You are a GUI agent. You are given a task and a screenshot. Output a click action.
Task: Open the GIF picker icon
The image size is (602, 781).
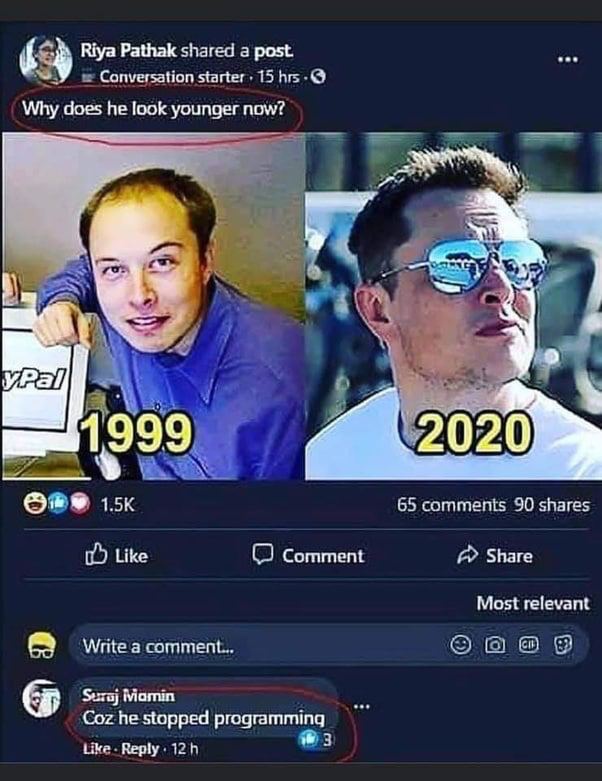pos(529,645)
